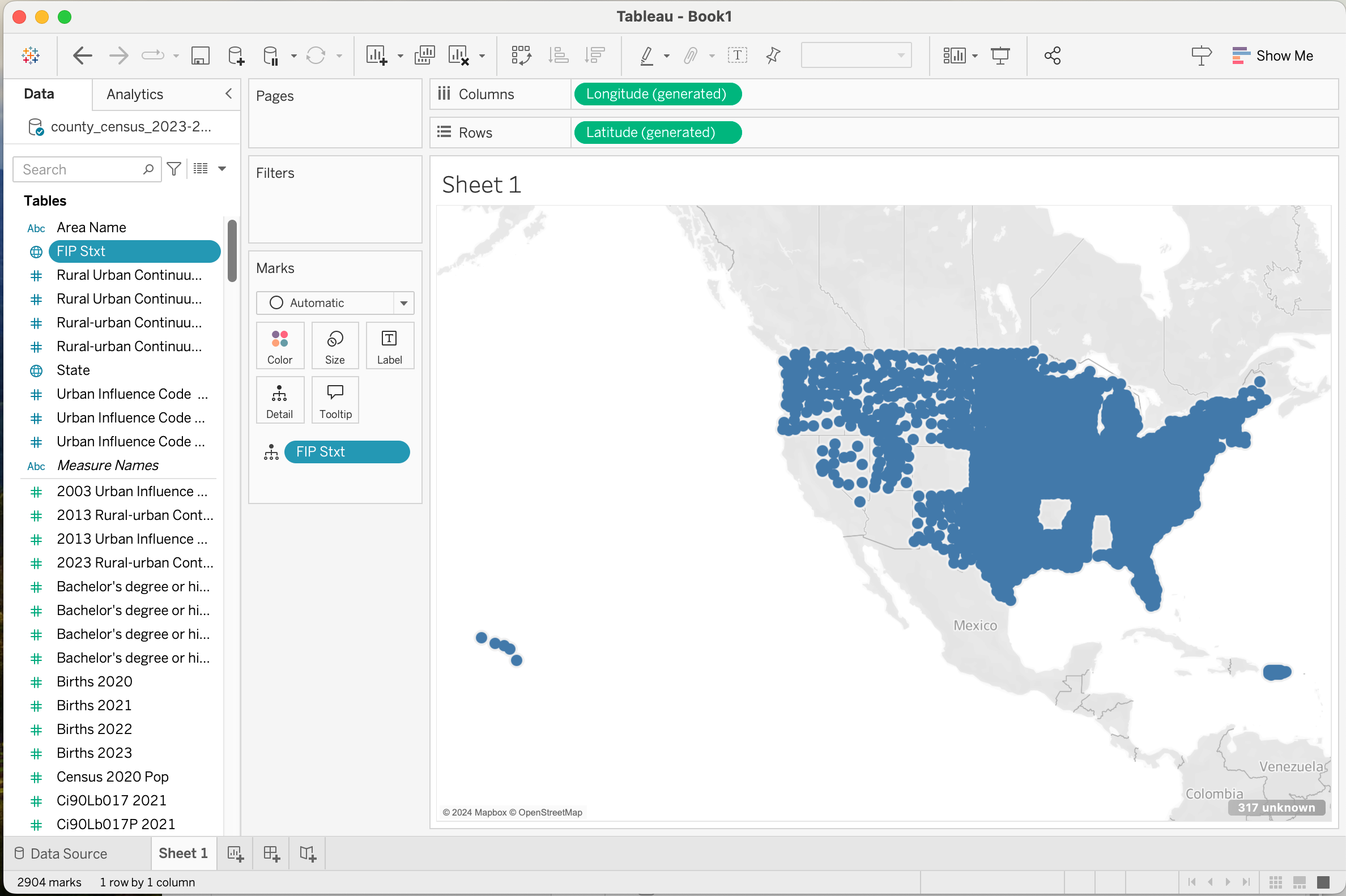
Task: Toggle Show Mark Labels toolbar icon
Action: [738, 56]
